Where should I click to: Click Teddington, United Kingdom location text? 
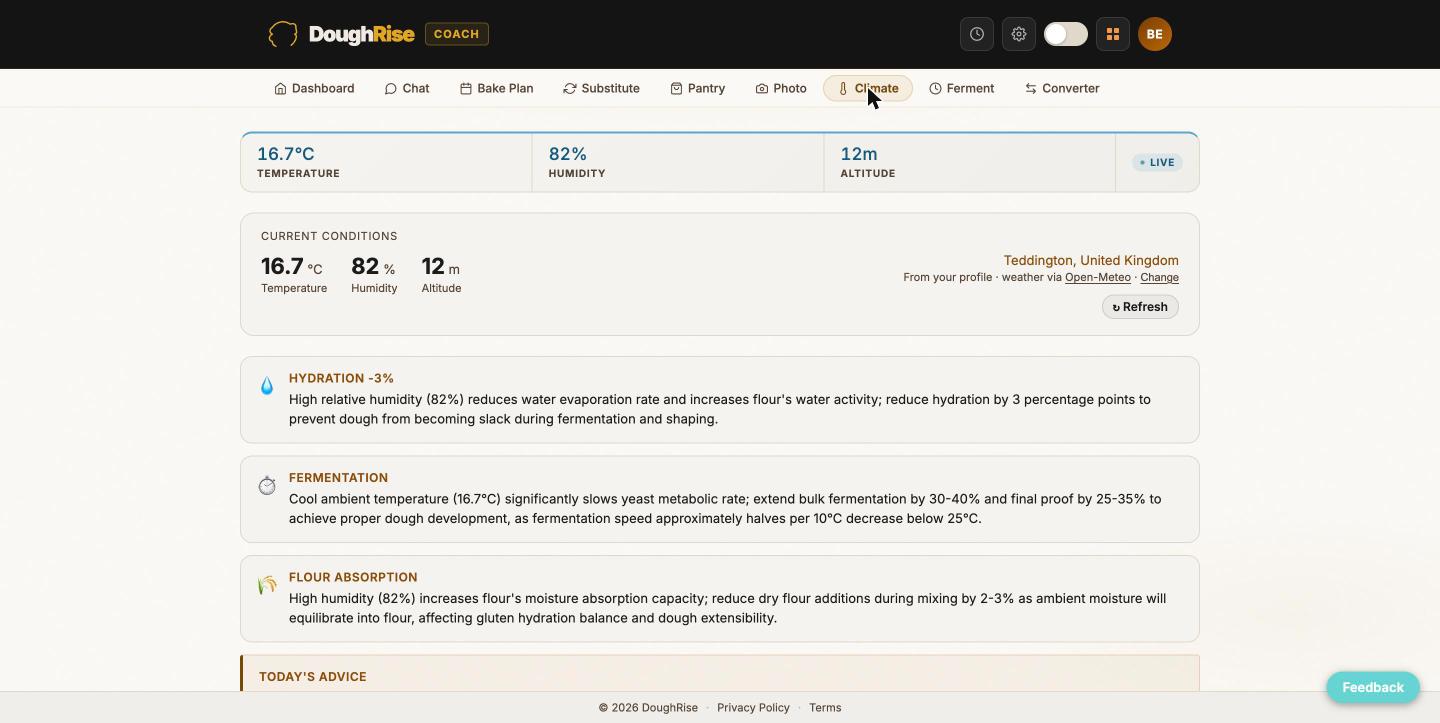(x=1091, y=260)
